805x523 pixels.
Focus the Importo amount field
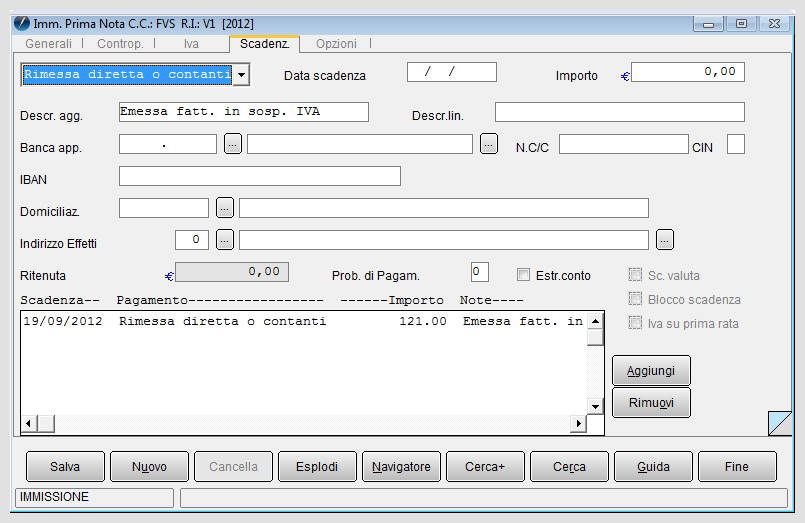click(x=688, y=72)
